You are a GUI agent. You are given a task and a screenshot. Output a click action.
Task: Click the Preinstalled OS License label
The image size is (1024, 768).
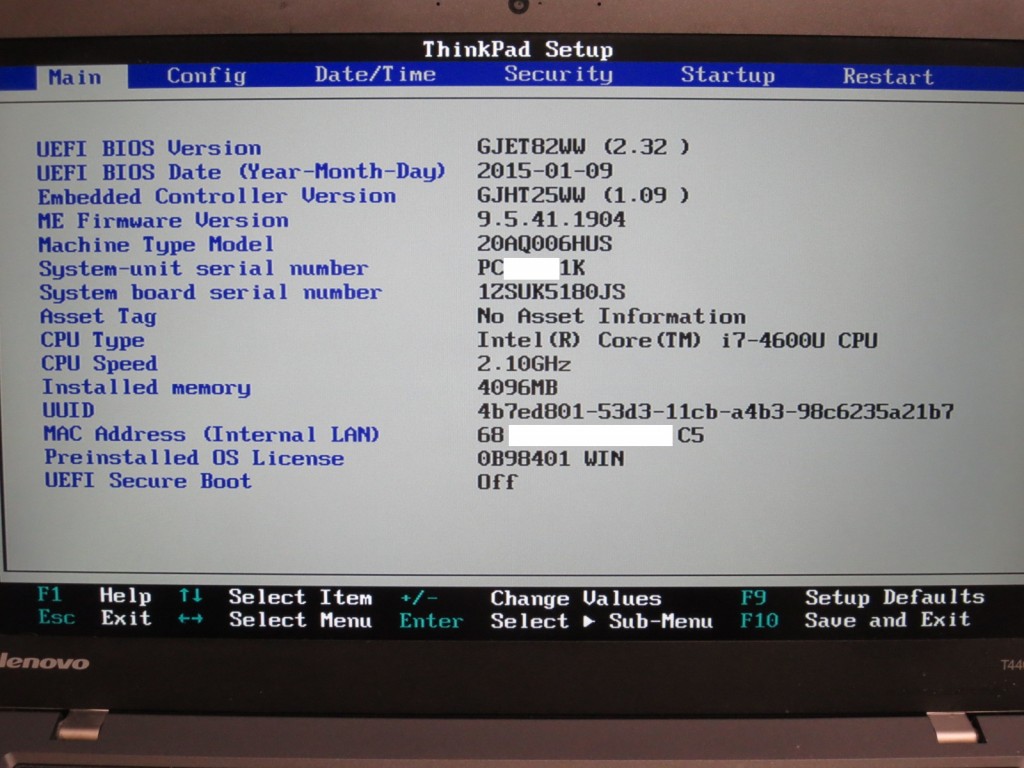194,458
